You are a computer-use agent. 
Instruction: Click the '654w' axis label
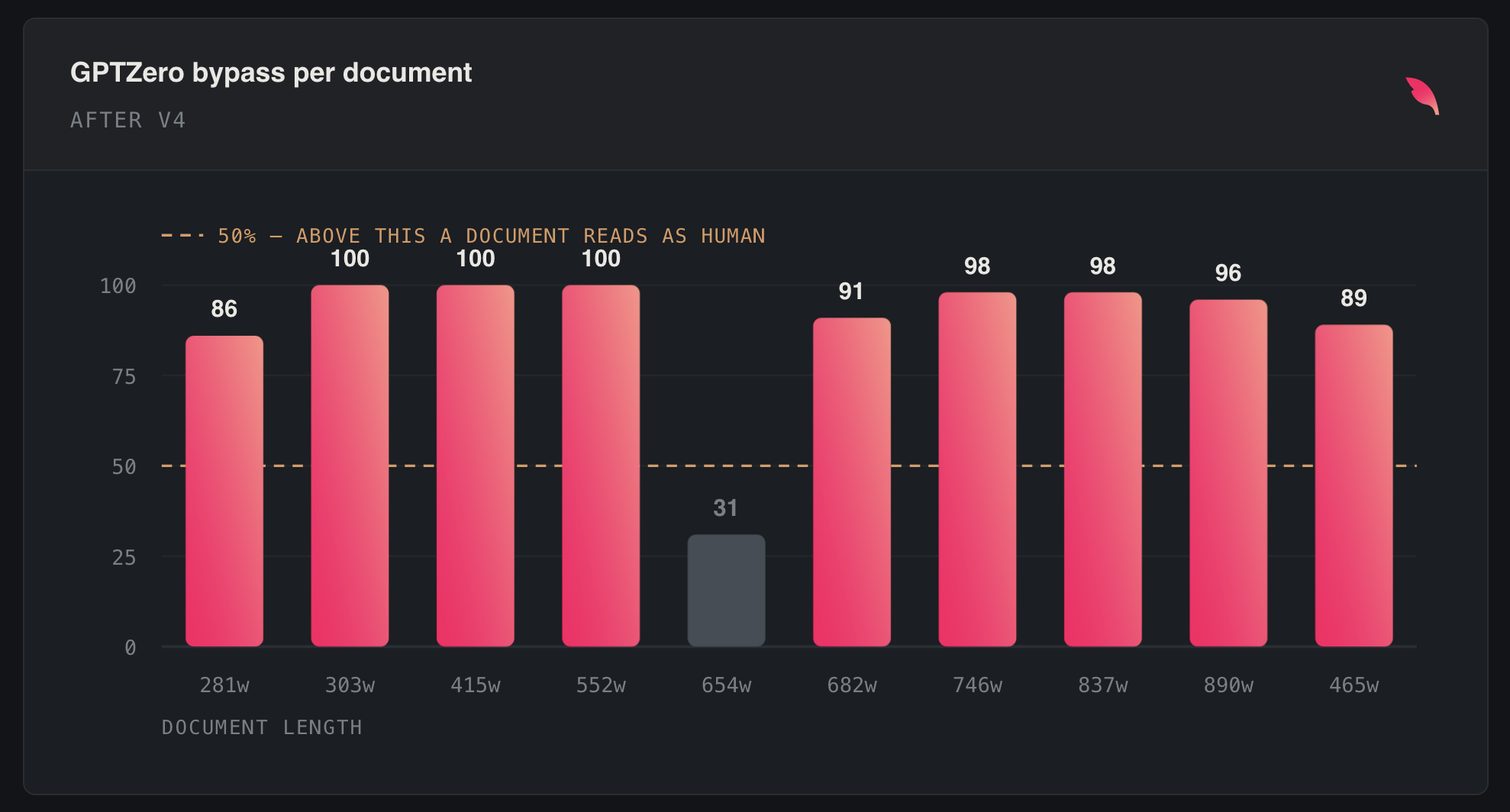[x=727, y=685]
